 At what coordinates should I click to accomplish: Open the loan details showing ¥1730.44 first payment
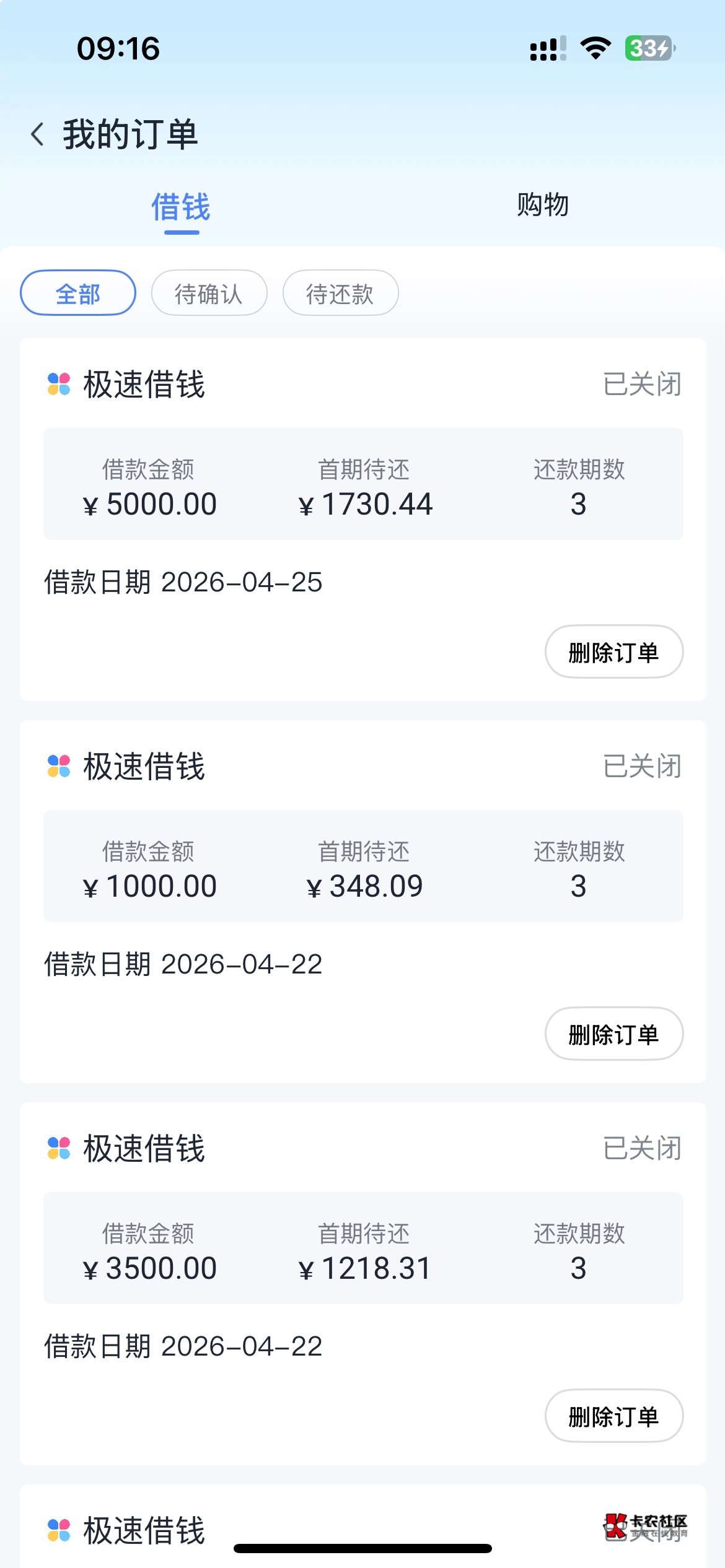point(363,484)
